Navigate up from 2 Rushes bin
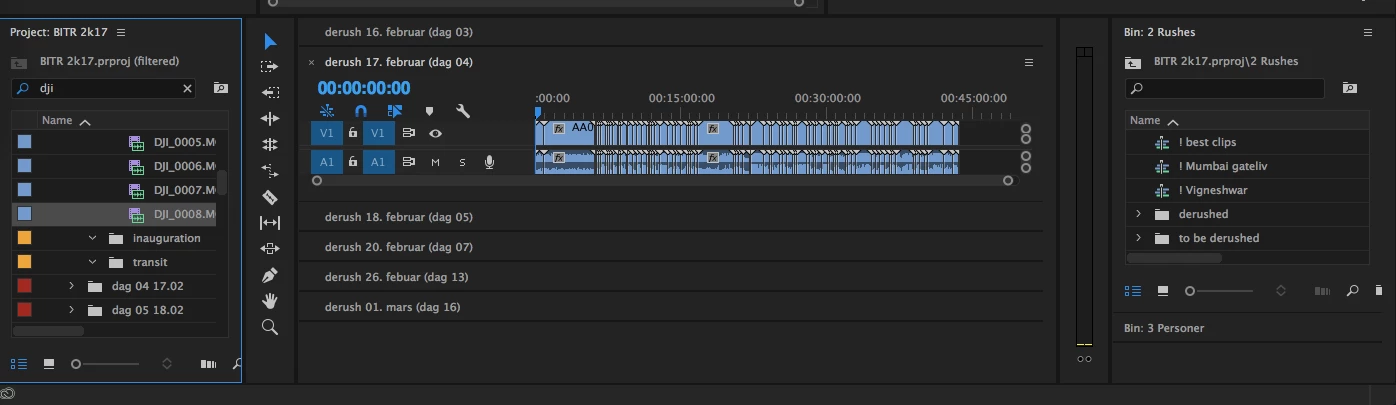The image size is (1396, 405). pos(1133,62)
